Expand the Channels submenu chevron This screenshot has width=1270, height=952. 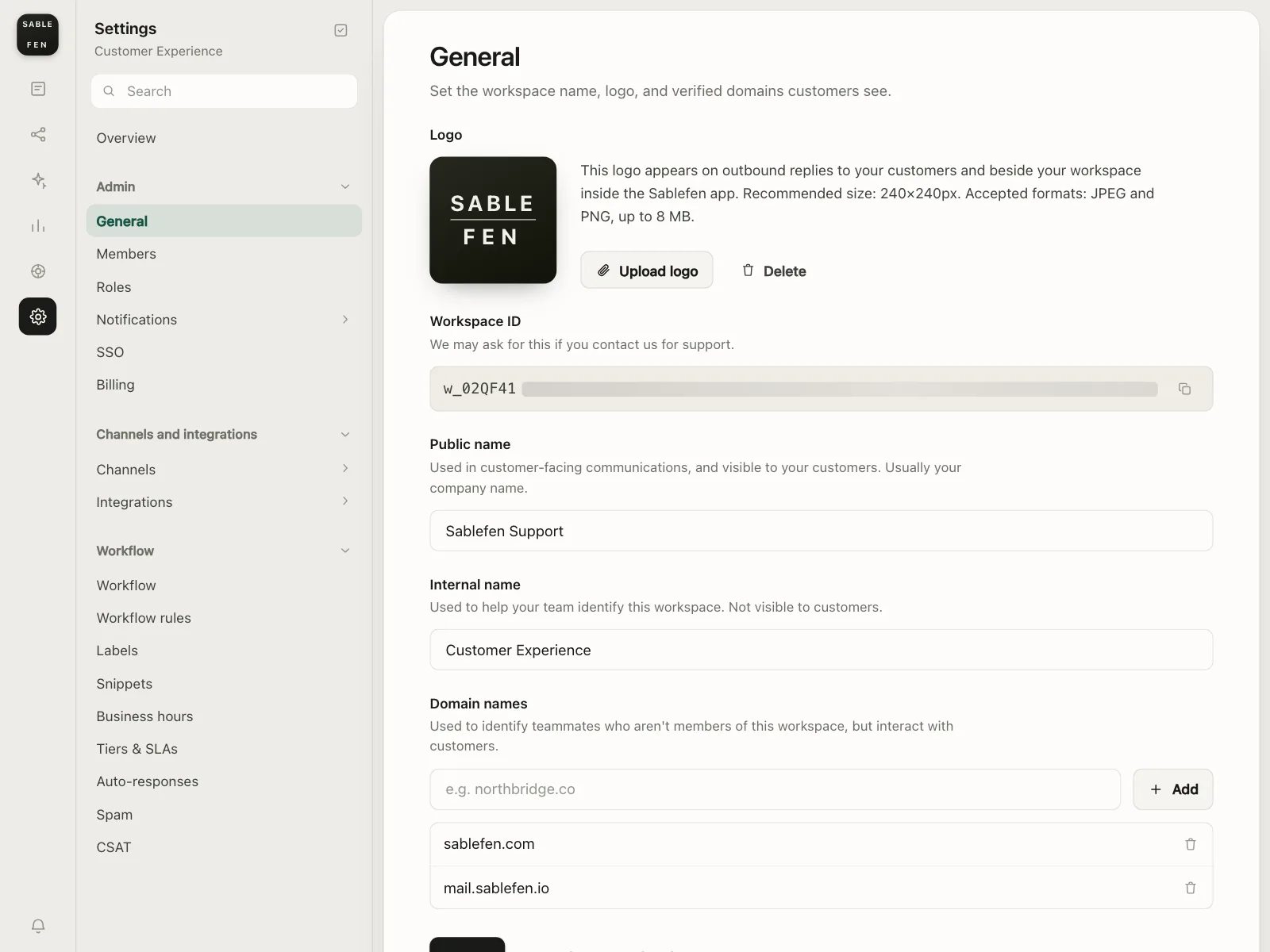coord(345,468)
